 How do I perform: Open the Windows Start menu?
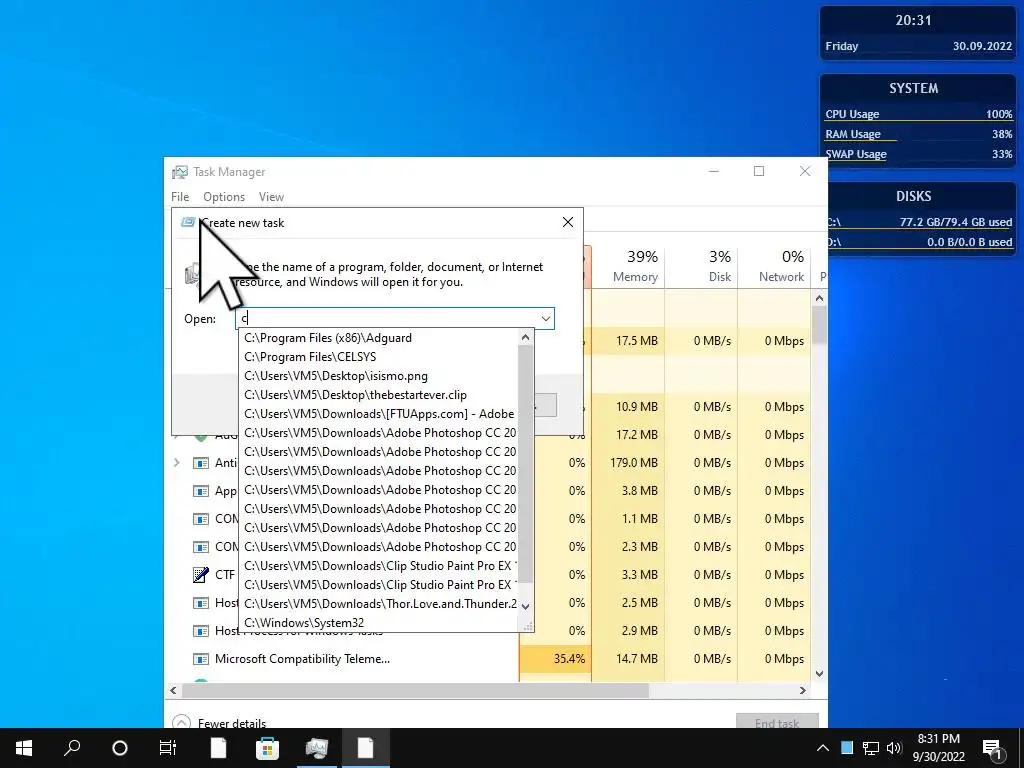[x=24, y=748]
